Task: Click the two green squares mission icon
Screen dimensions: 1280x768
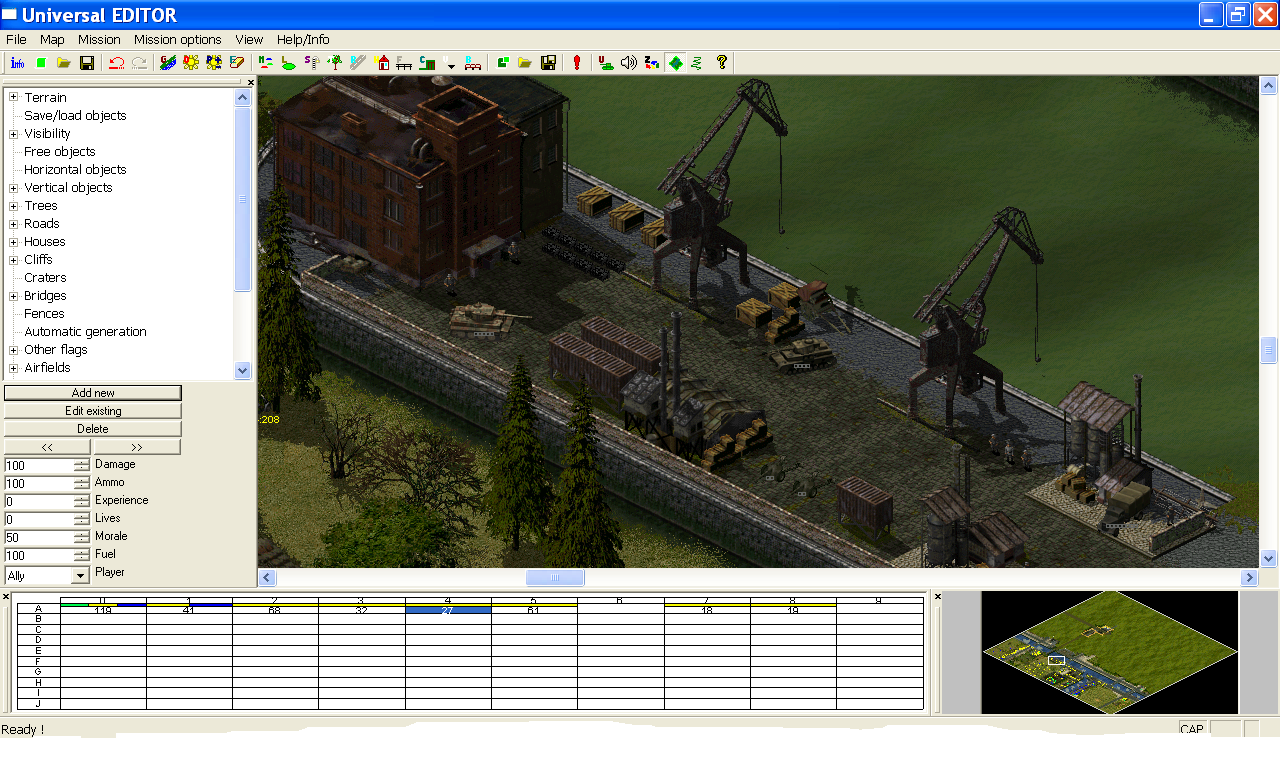Action: [503, 63]
